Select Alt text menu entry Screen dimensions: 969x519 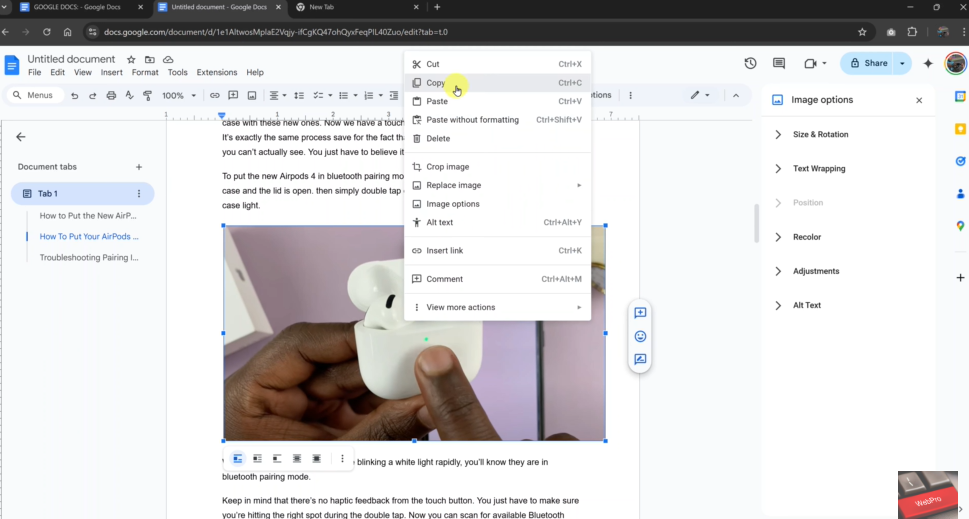click(x=497, y=222)
